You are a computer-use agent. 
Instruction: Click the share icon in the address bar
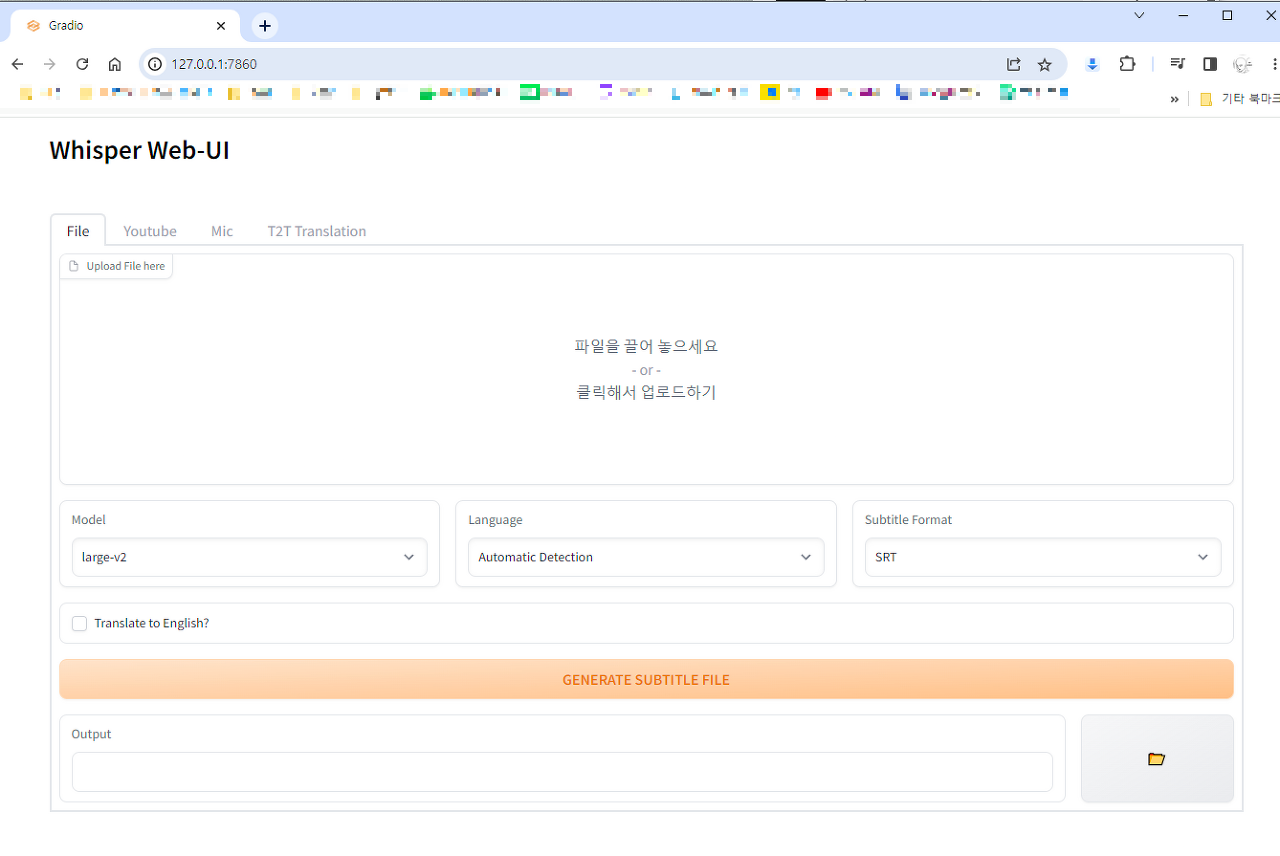(1013, 63)
